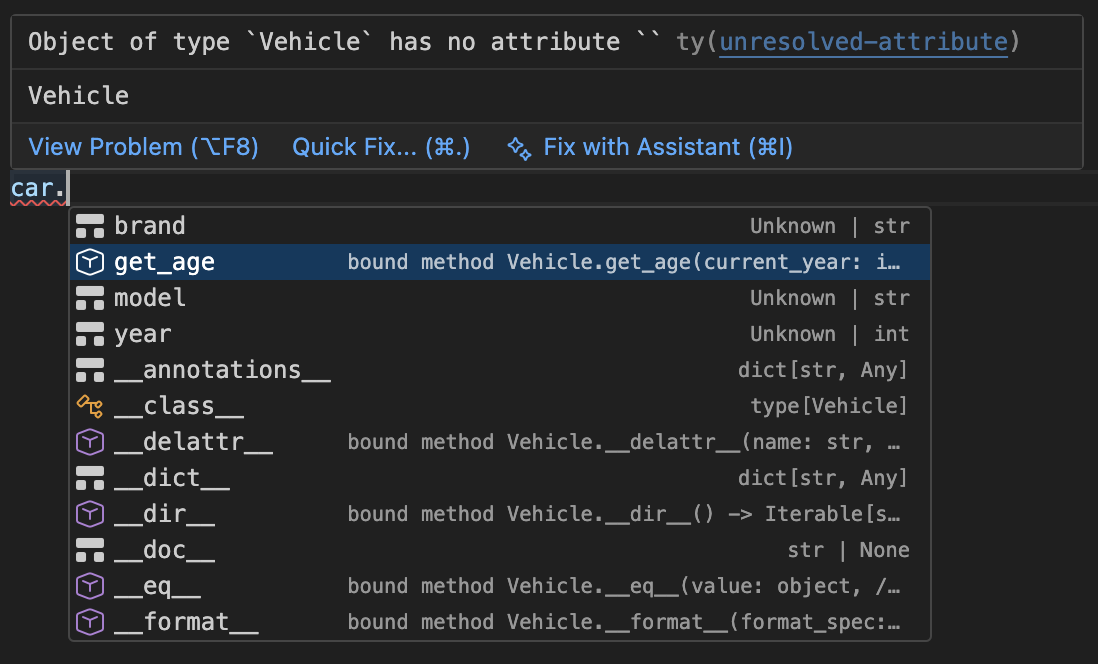This screenshot has width=1098, height=664.
Task: Open the Quick Fix... action
Action: (380, 148)
